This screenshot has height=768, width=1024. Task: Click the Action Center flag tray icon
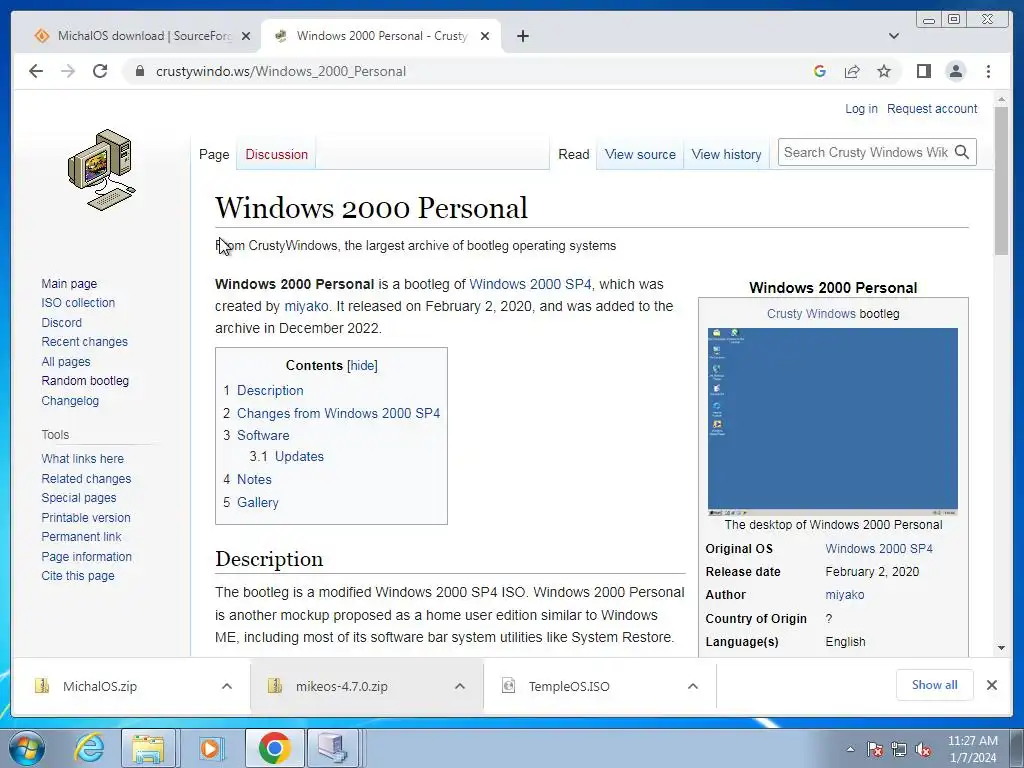[875, 749]
